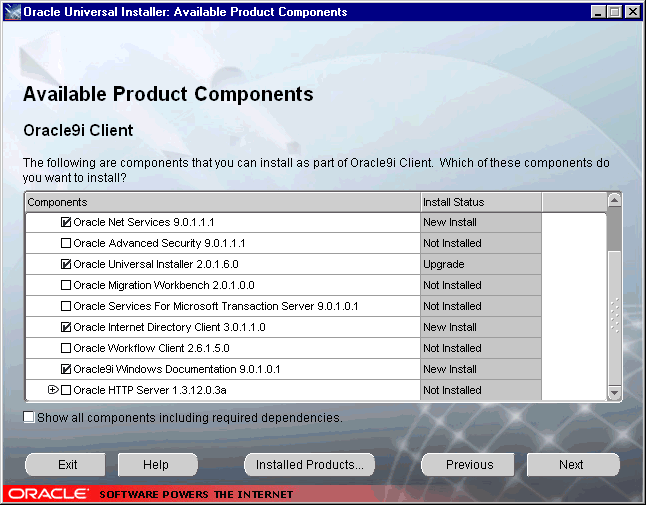Click Not Installed status for Oracle Workflow Client
646x505 pixels.
pos(481,348)
